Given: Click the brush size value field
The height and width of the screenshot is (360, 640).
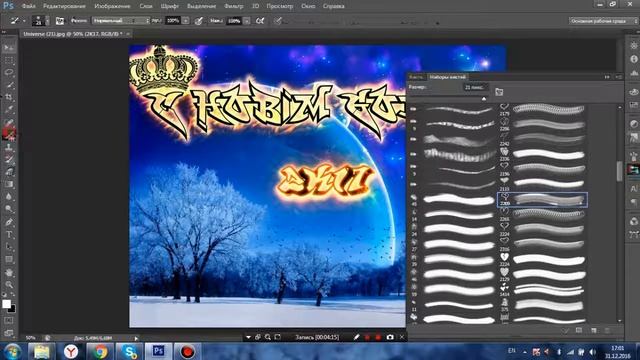Looking at the screenshot, I should click(x=476, y=87).
